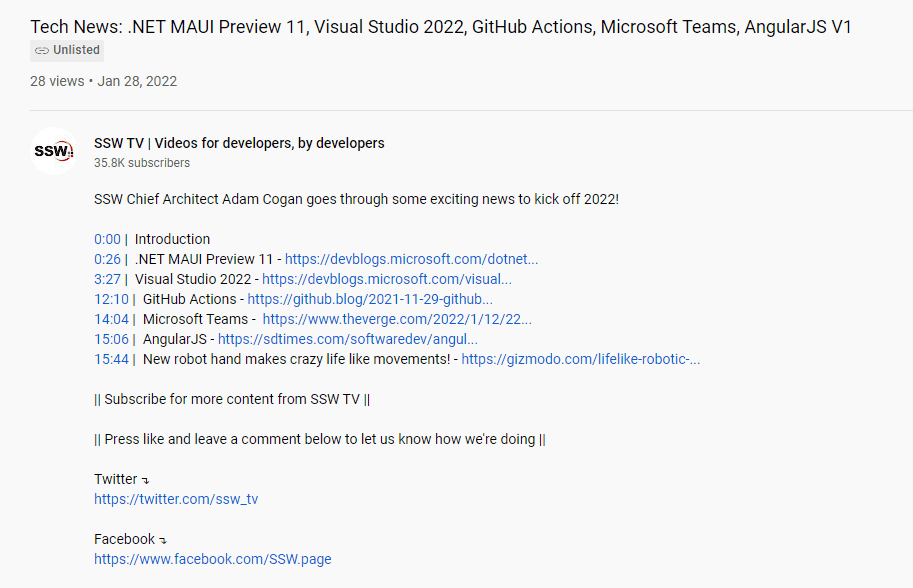
Task: Visit the twitter.com/ssw_tv link
Action: pos(176,499)
